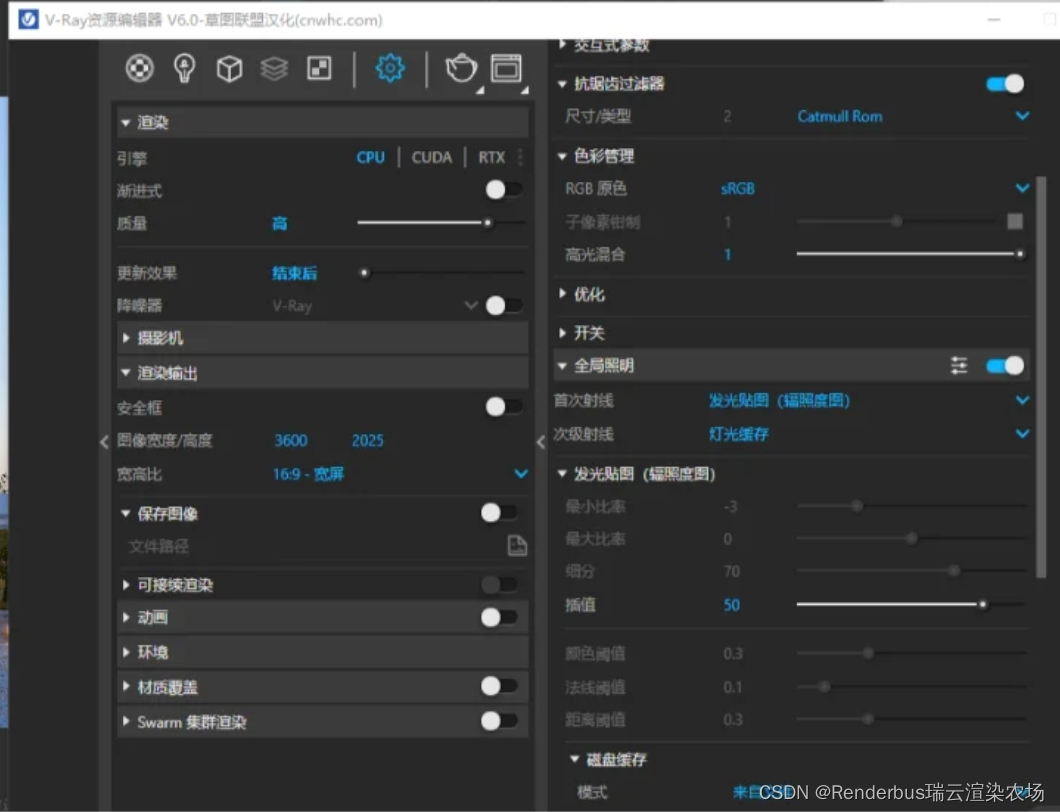Adjust the highlight burn slider

click(912, 254)
